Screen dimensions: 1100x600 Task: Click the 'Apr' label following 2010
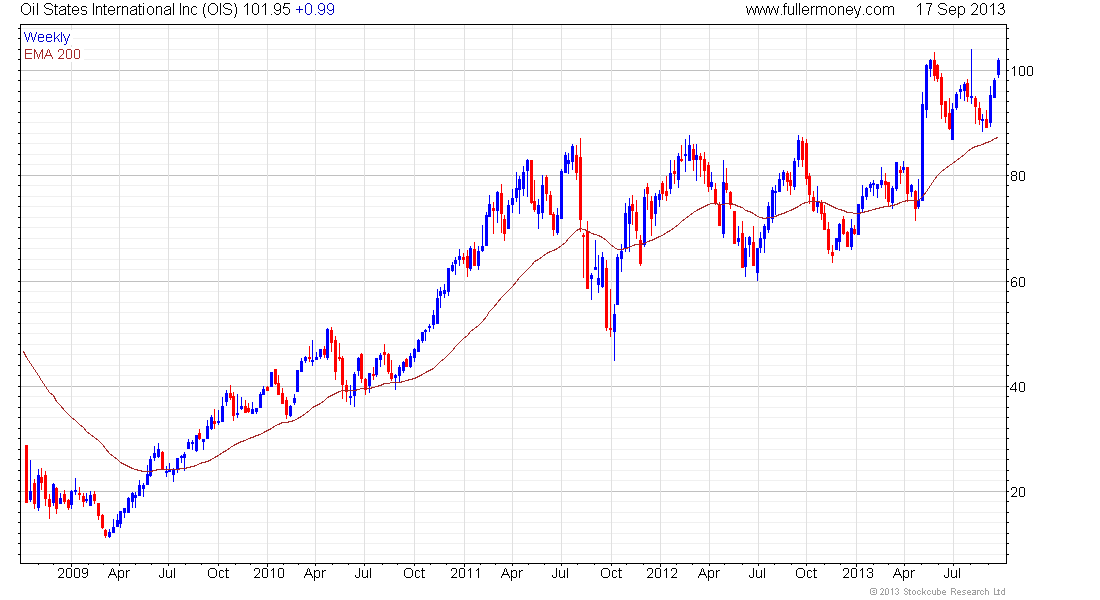coord(315,574)
